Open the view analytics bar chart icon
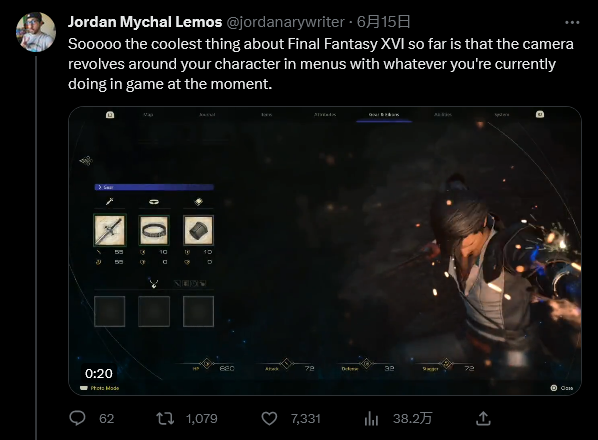Screen dimensions: 598x440 point(371,418)
